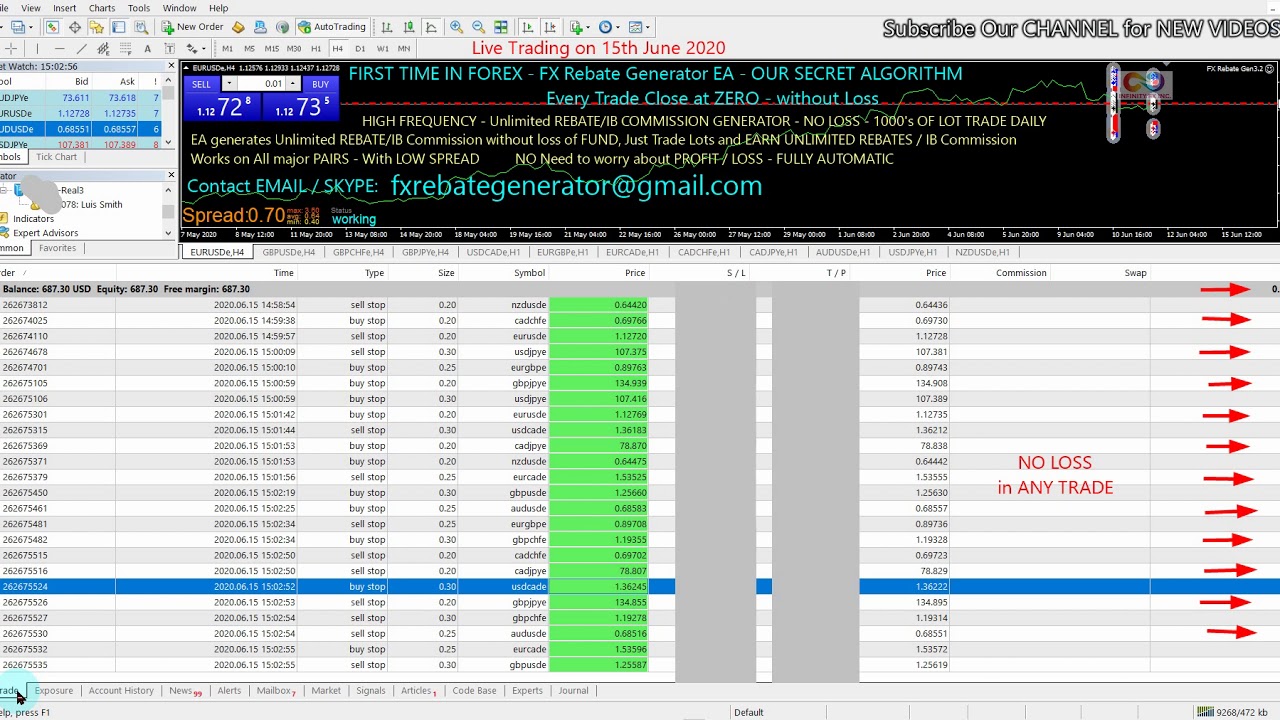Open the MetaEditor book icon
Screen dimensions: 1280x720
[x=238, y=27]
